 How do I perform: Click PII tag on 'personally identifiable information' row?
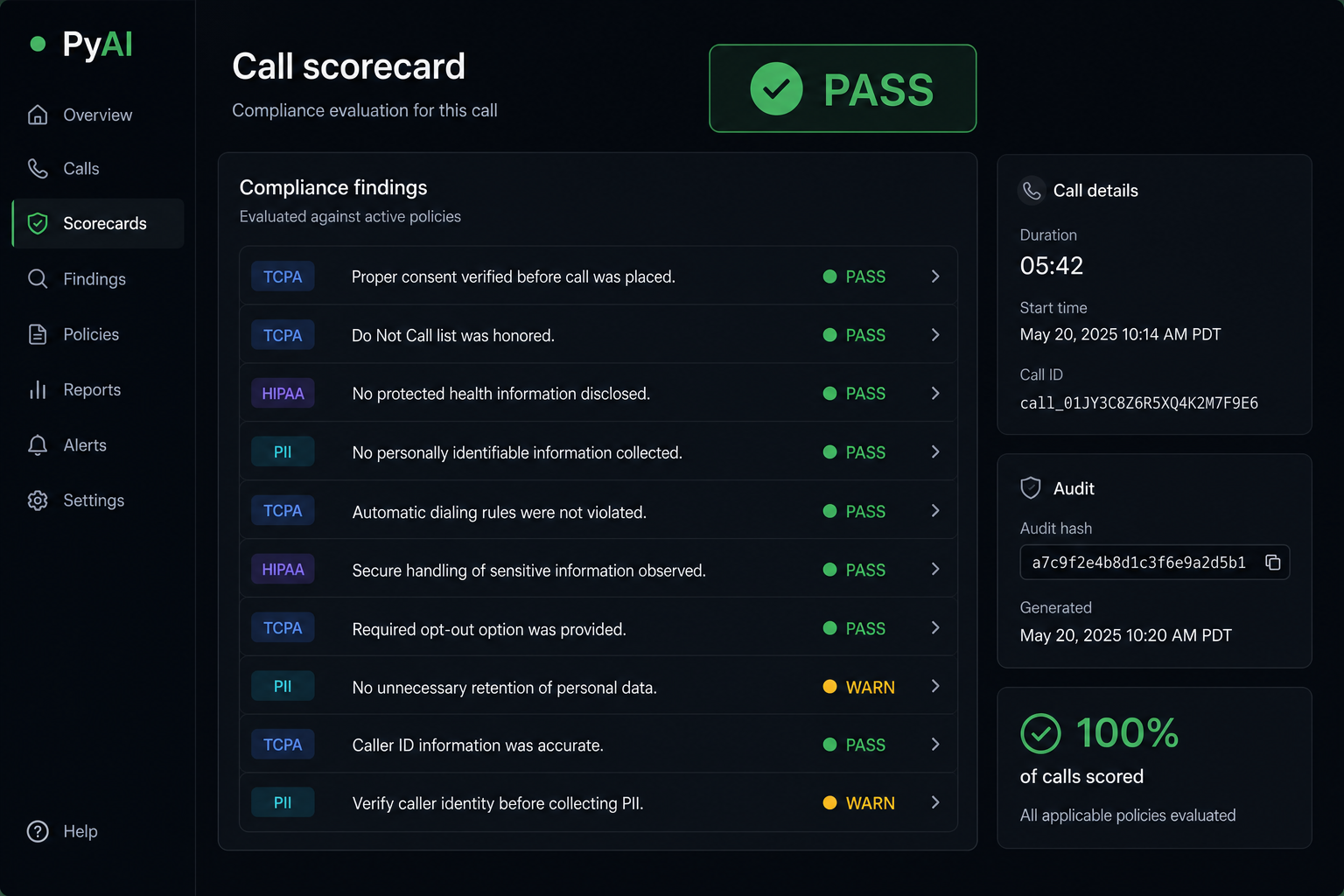[283, 452]
